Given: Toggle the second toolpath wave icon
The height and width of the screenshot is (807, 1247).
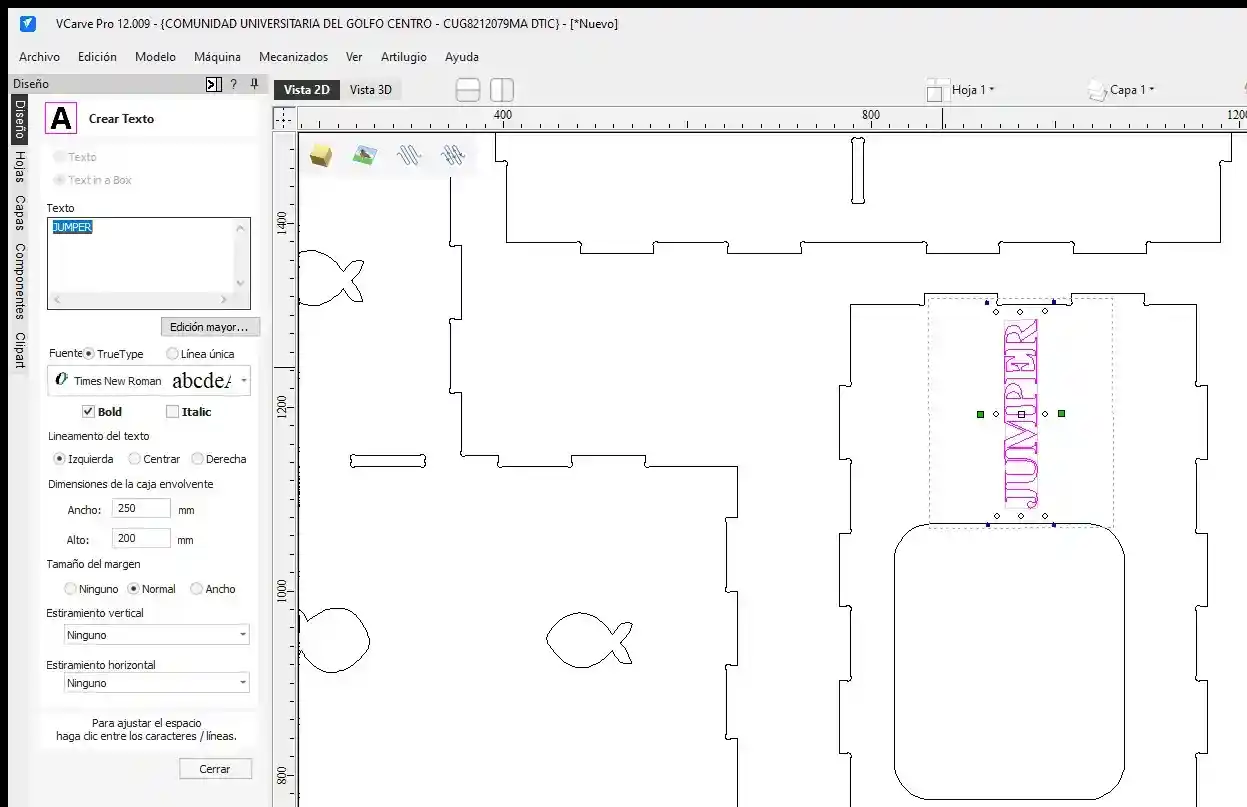Looking at the screenshot, I should coord(453,155).
